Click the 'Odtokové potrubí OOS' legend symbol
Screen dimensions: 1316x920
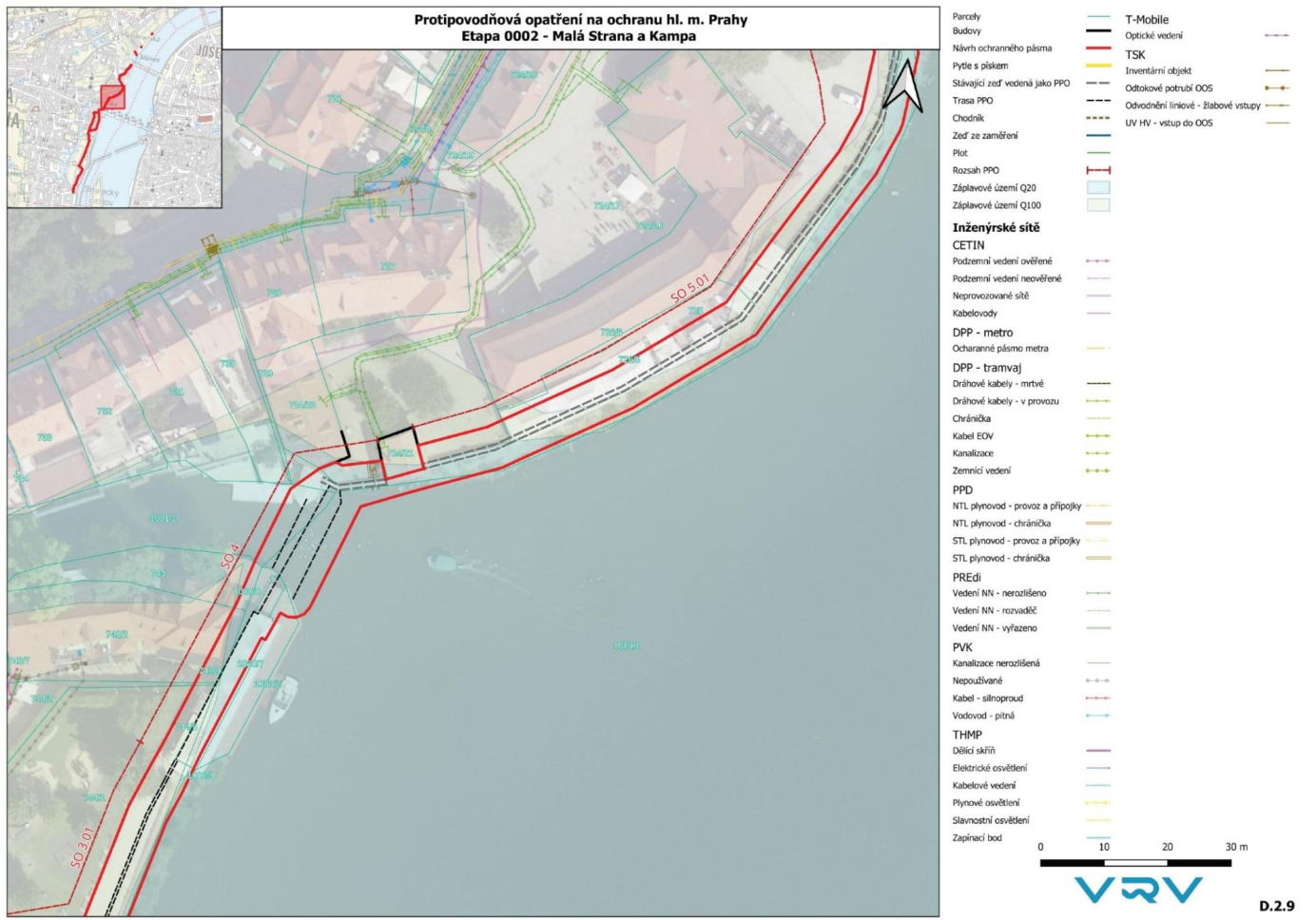pyautogui.click(x=1276, y=88)
